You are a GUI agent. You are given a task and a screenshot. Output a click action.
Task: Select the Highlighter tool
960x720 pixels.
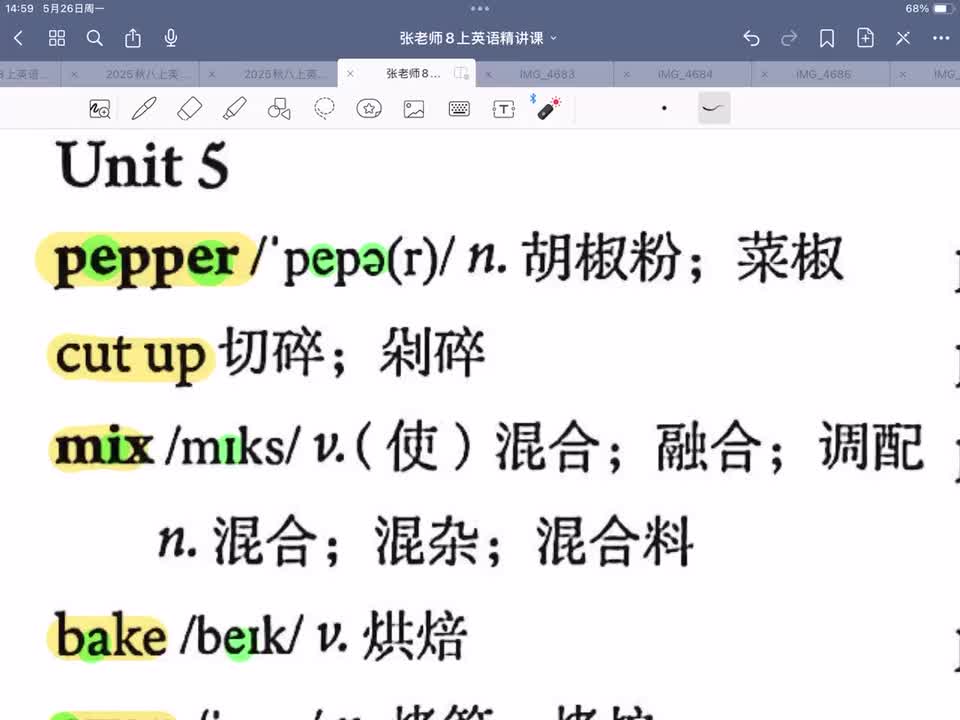[234, 109]
